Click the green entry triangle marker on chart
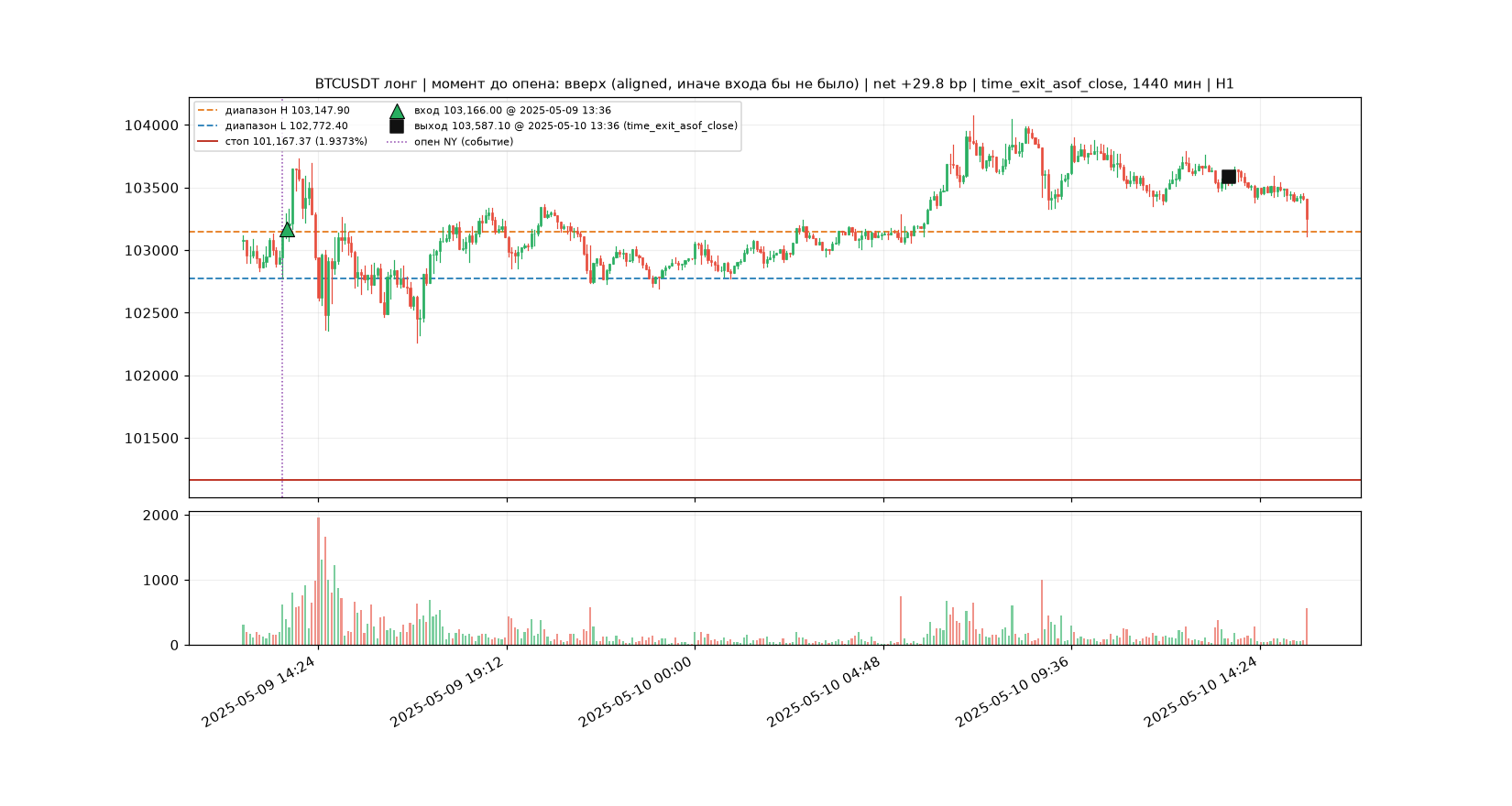The image size is (1512, 806). [x=287, y=229]
